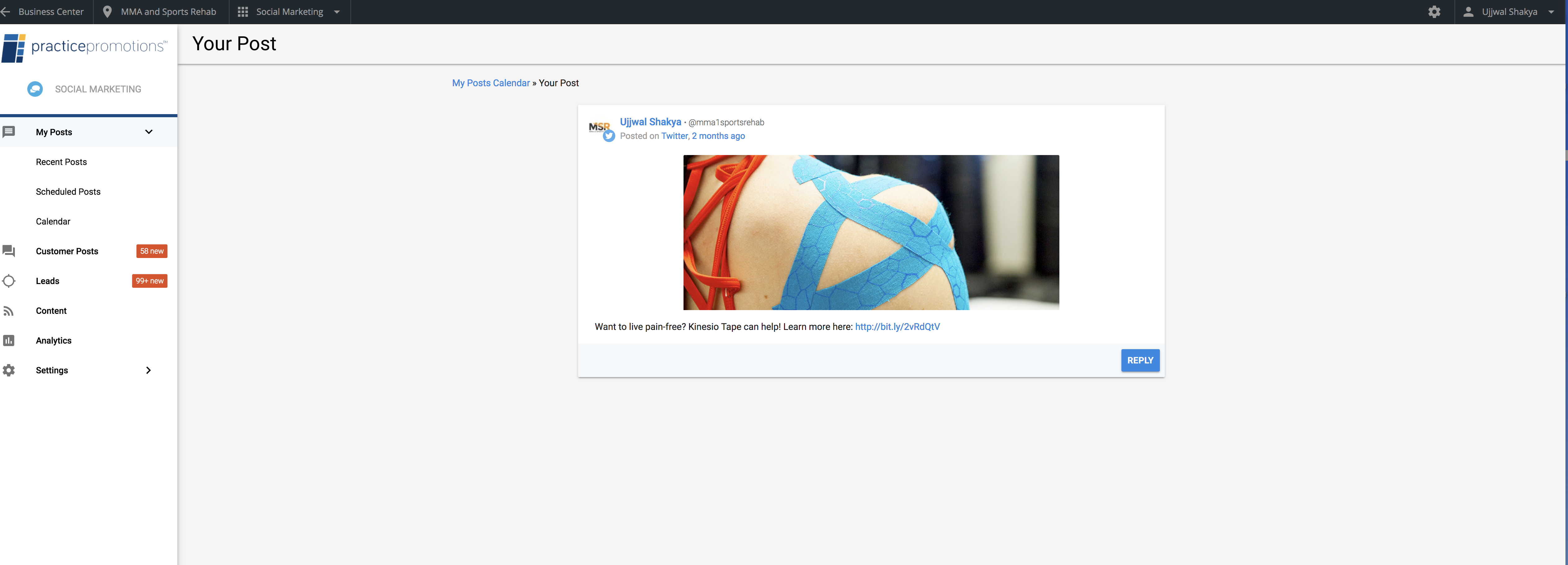Click the 58 new badge
1568x565 pixels.
point(152,251)
